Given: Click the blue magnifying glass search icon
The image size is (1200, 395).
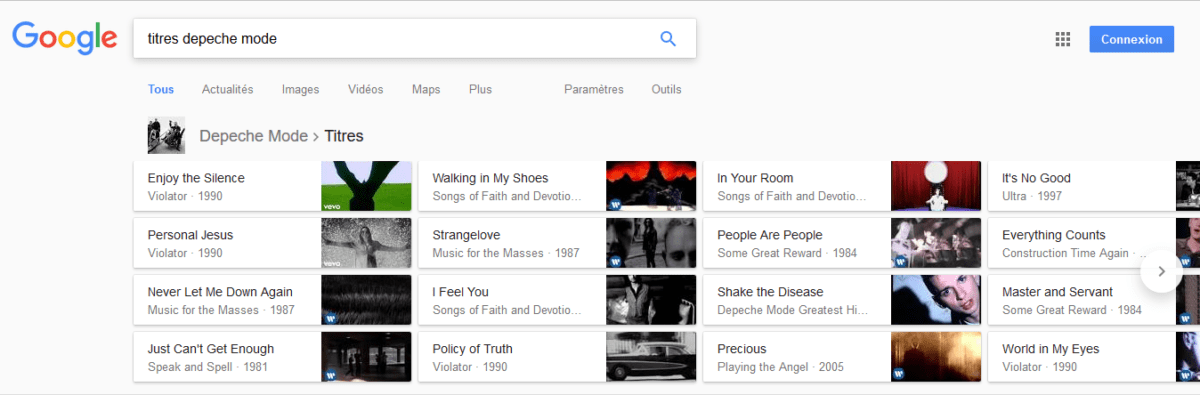Looking at the screenshot, I should [668, 39].
